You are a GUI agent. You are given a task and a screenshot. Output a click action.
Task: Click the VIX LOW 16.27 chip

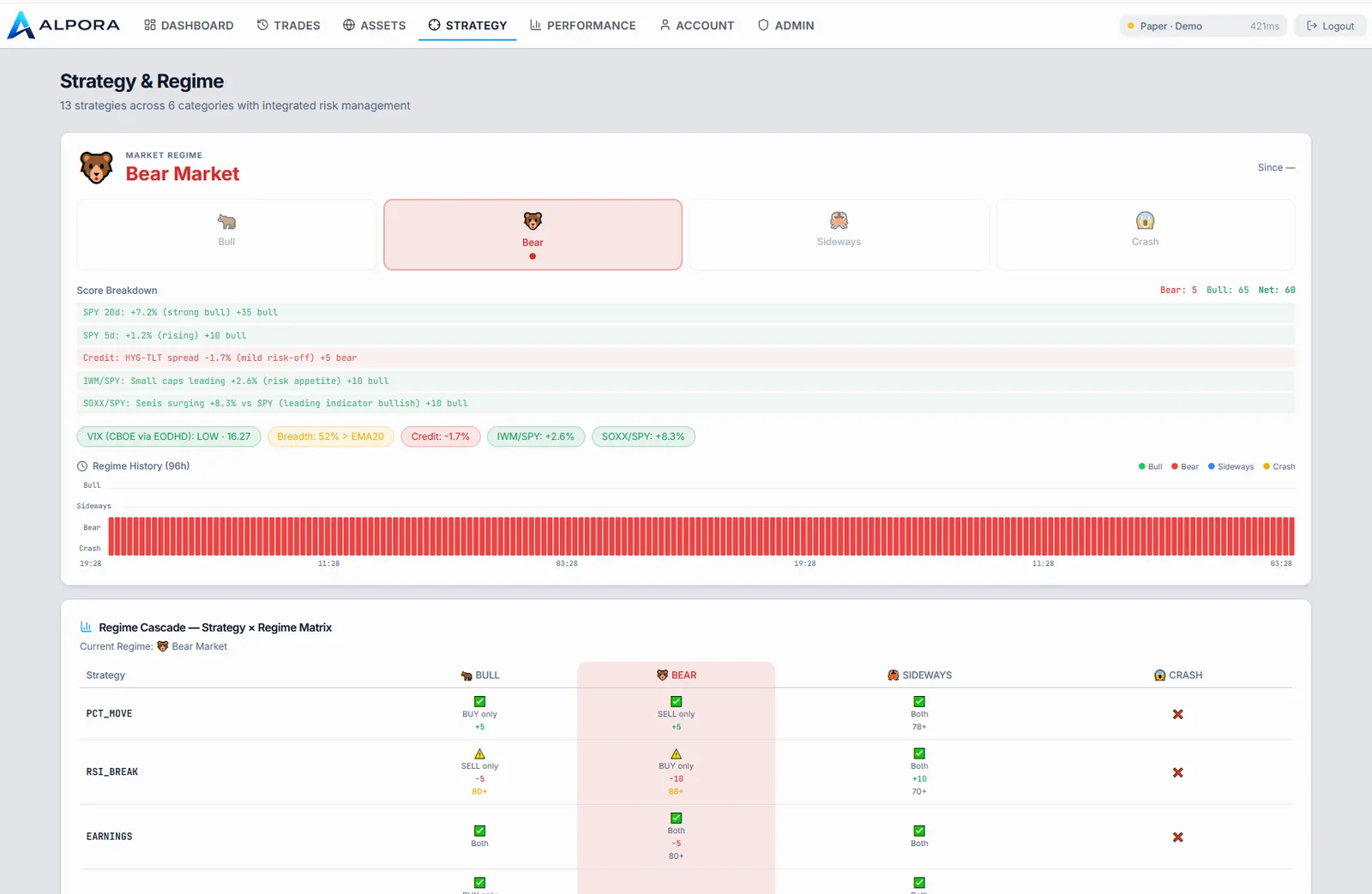169,436
